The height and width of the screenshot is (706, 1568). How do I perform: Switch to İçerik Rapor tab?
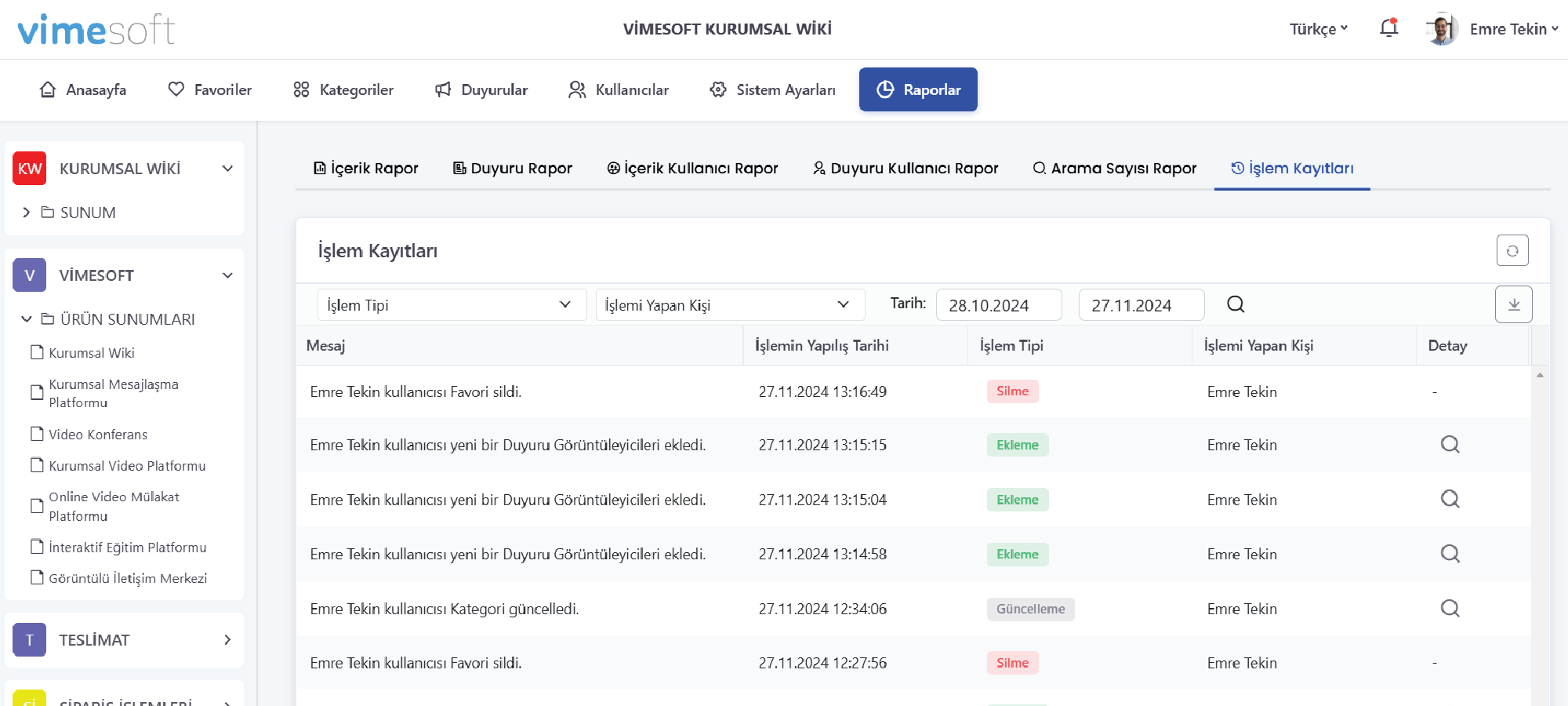tap(365, 168)
